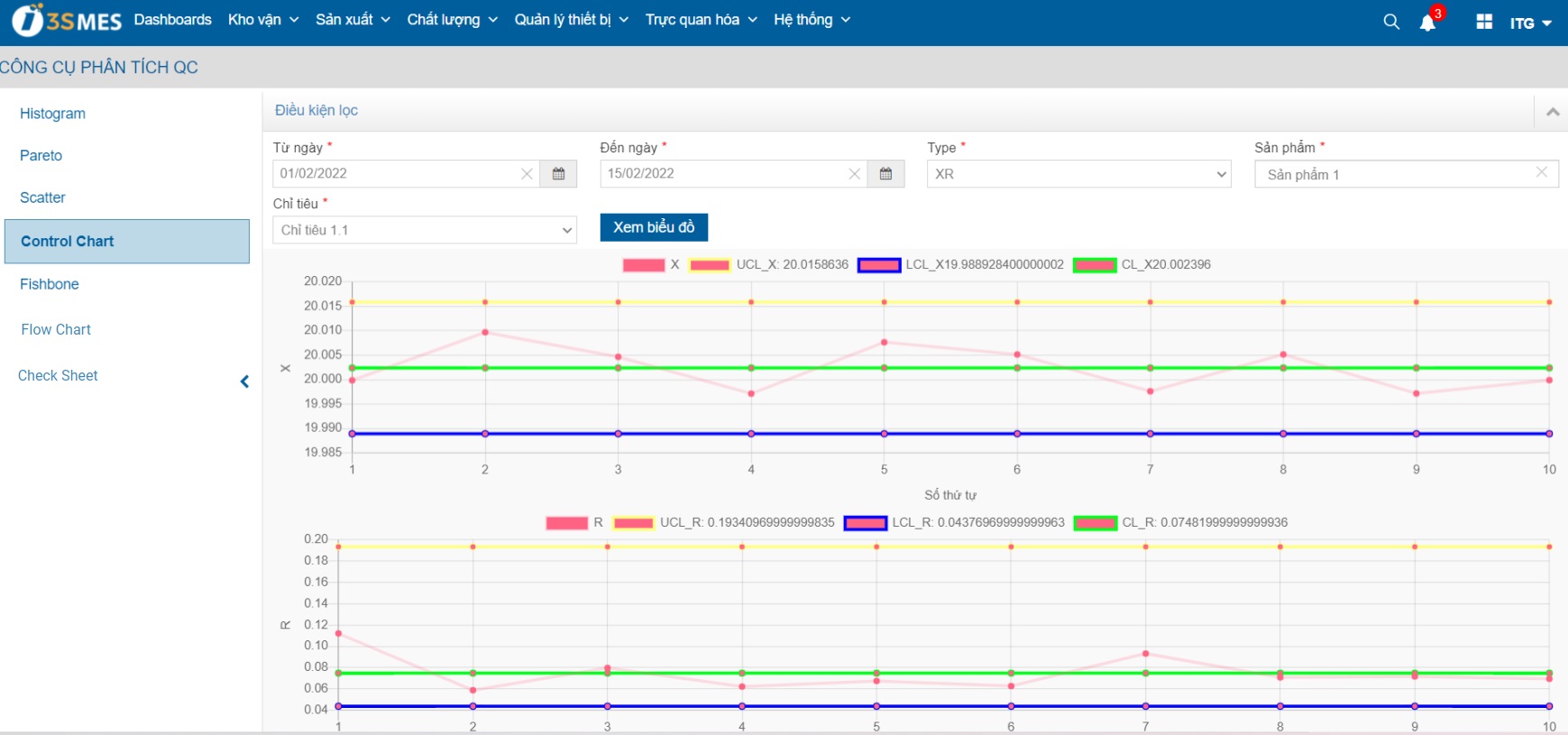Open calendar for Từ ngày field
The image size is (1568, 735).
558,174
